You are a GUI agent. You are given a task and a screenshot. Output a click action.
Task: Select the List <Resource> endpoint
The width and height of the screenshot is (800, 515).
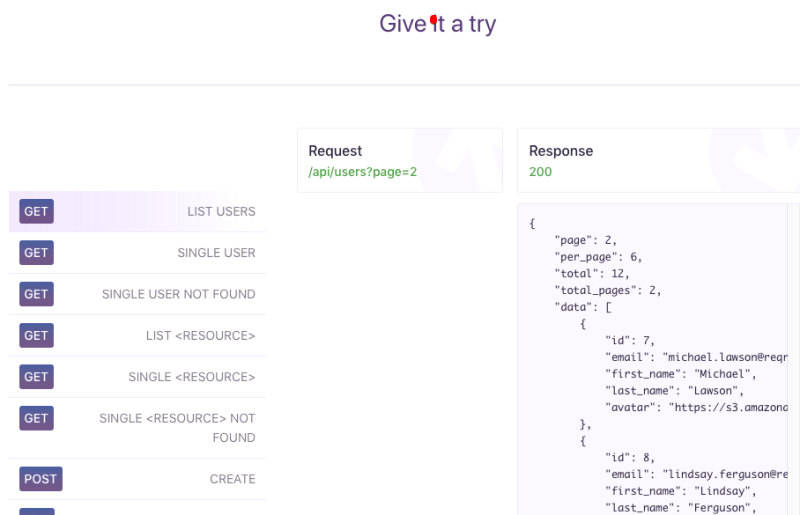(x=137, y=335)
